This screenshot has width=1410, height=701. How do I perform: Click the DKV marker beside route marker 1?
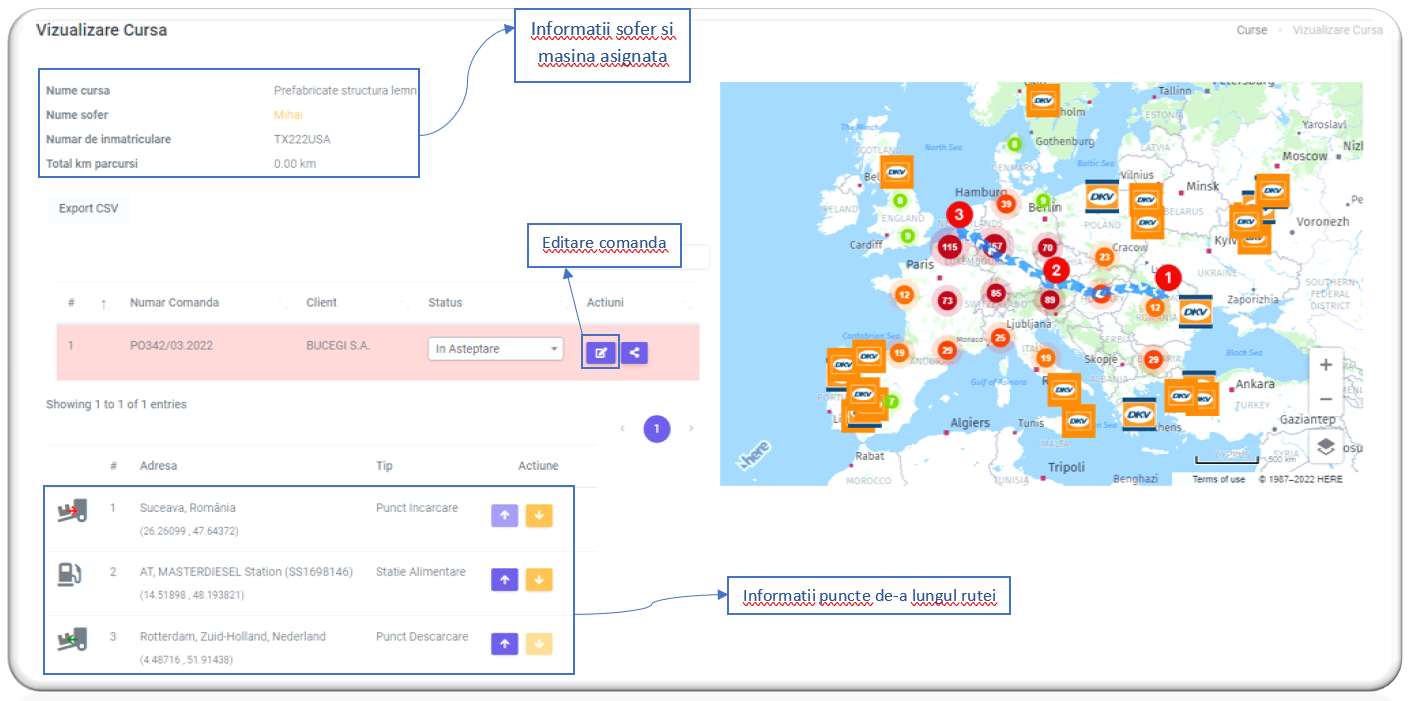click(1195, 311)
